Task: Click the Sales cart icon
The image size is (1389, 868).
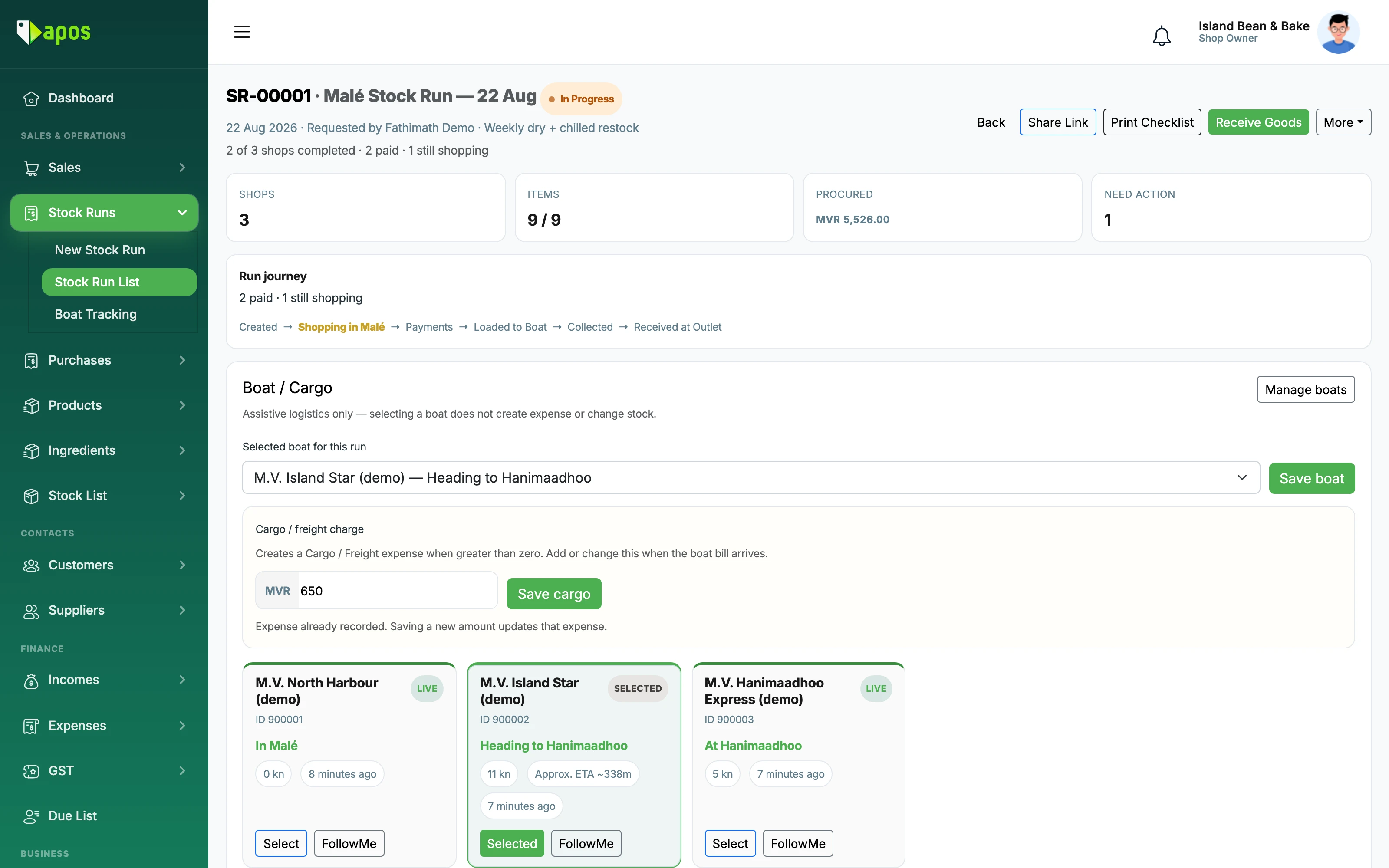Action: tap(31, 168)
